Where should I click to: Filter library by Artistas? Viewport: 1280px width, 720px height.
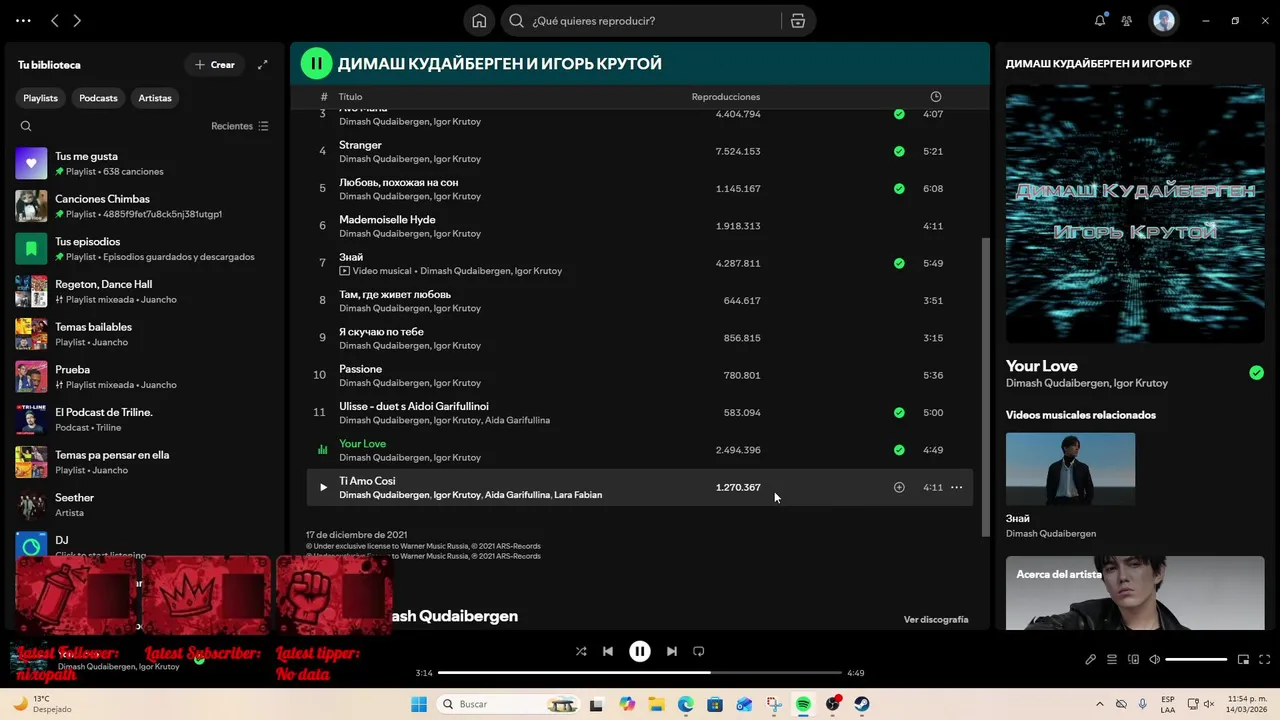(x=155, y=98)
